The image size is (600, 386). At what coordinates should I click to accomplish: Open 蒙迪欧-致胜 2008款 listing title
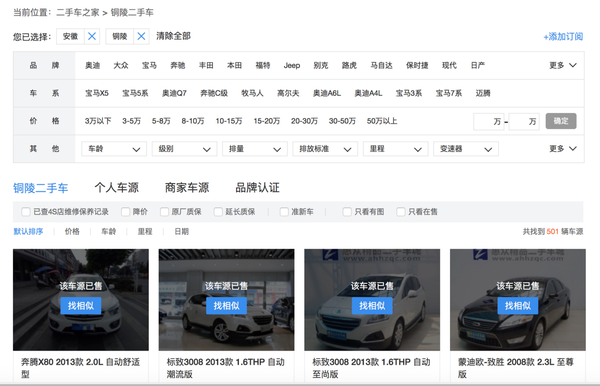[516, 368]
